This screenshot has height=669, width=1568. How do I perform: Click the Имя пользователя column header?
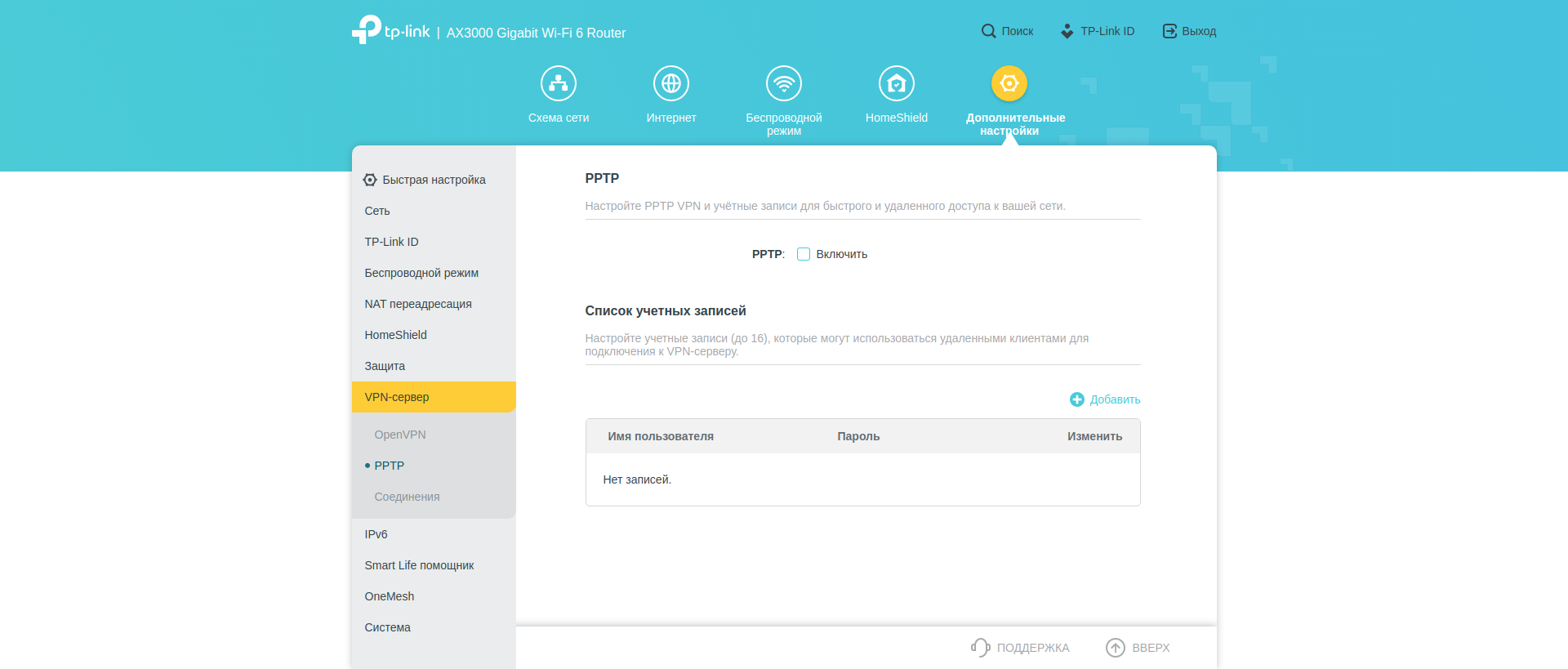pyautogui.click(x=660, y=436)
